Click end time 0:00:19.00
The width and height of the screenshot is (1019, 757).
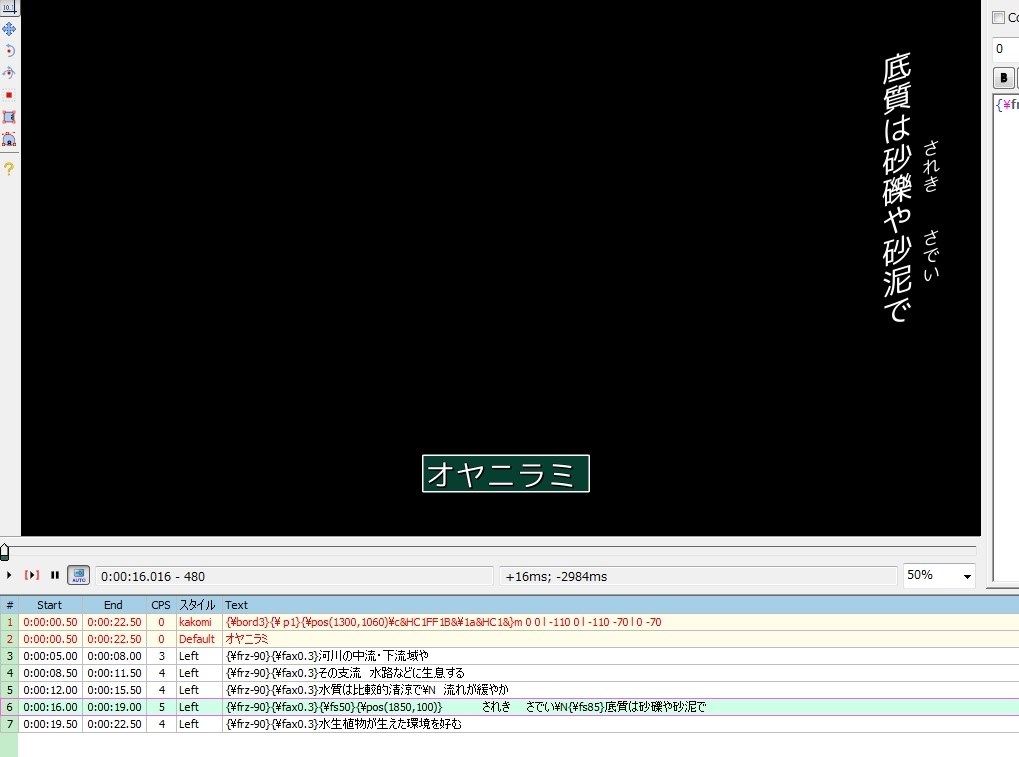[114, 706]
